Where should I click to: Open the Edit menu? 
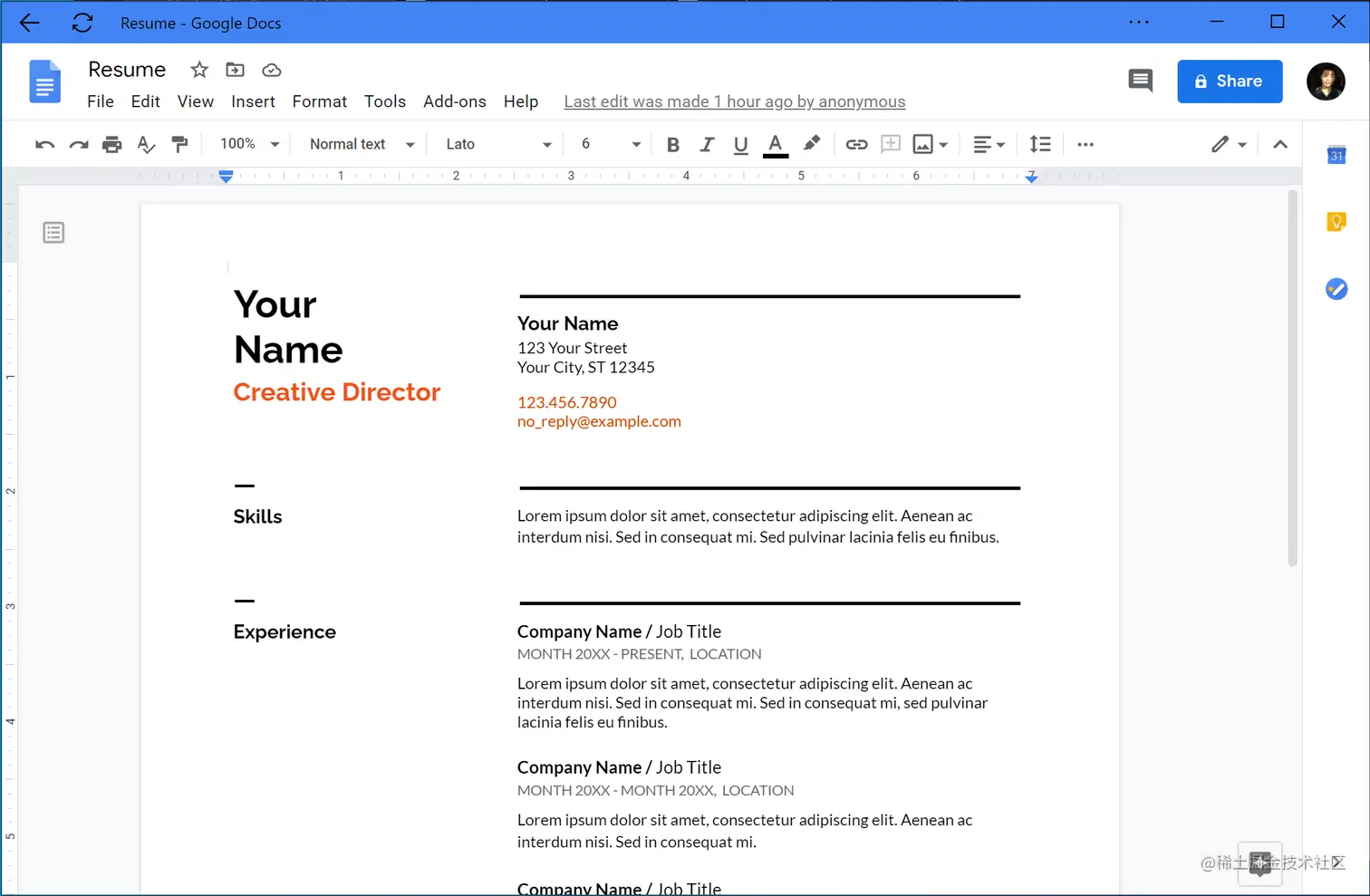tap(145, 101)
